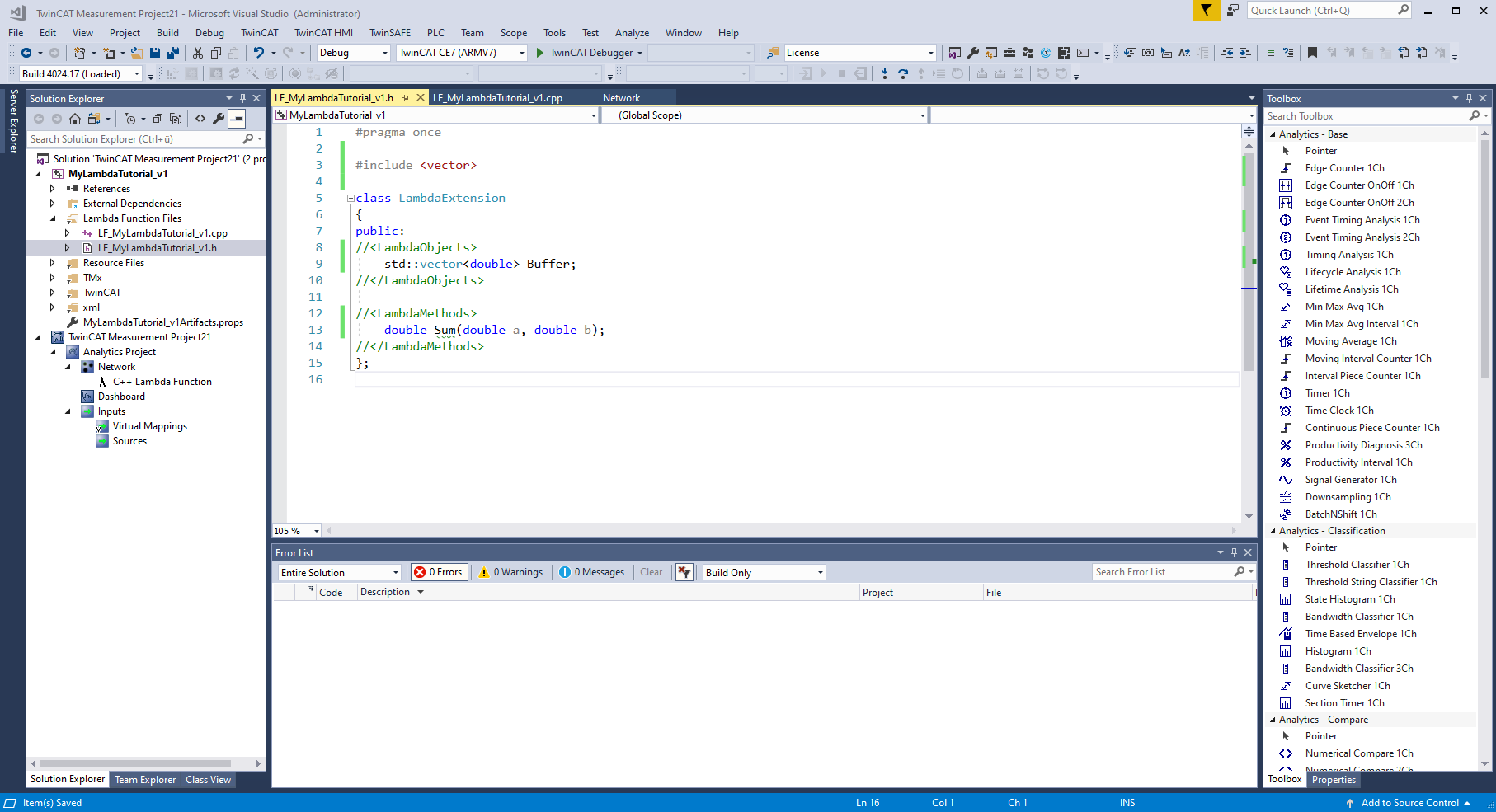Image resolution: width=1496 pixels, height=812 pixels.
Task: Click the Step Into debug arrow icon
Action: tap(885, 73)
